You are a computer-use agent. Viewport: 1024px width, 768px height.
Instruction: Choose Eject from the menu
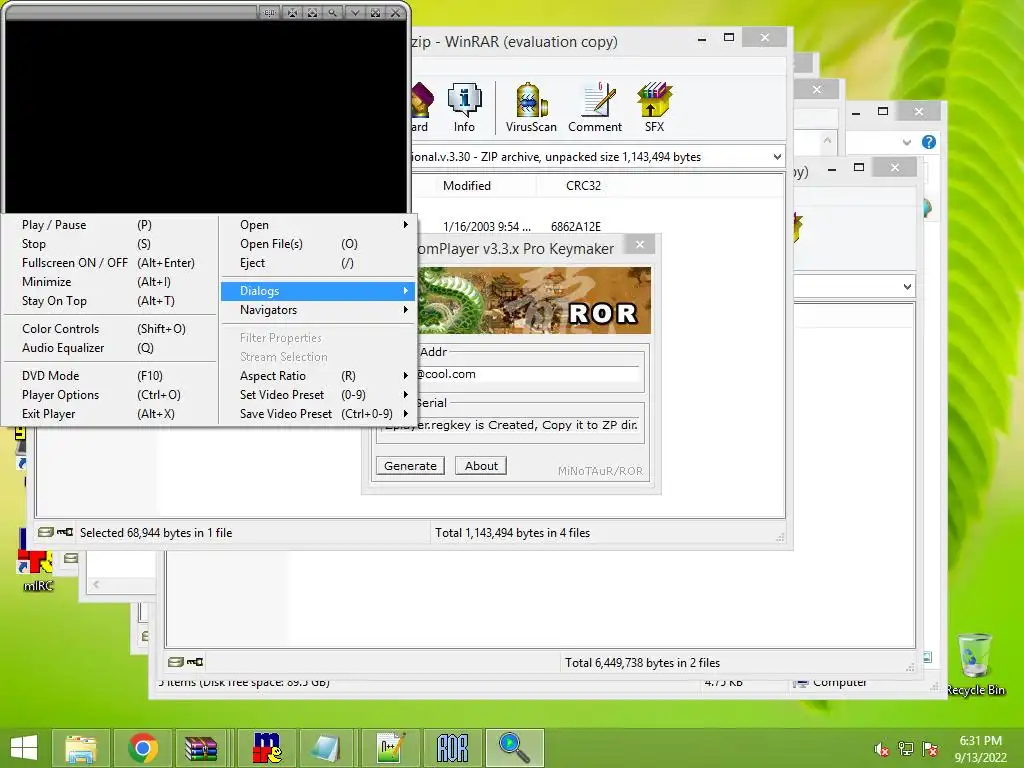317,263
